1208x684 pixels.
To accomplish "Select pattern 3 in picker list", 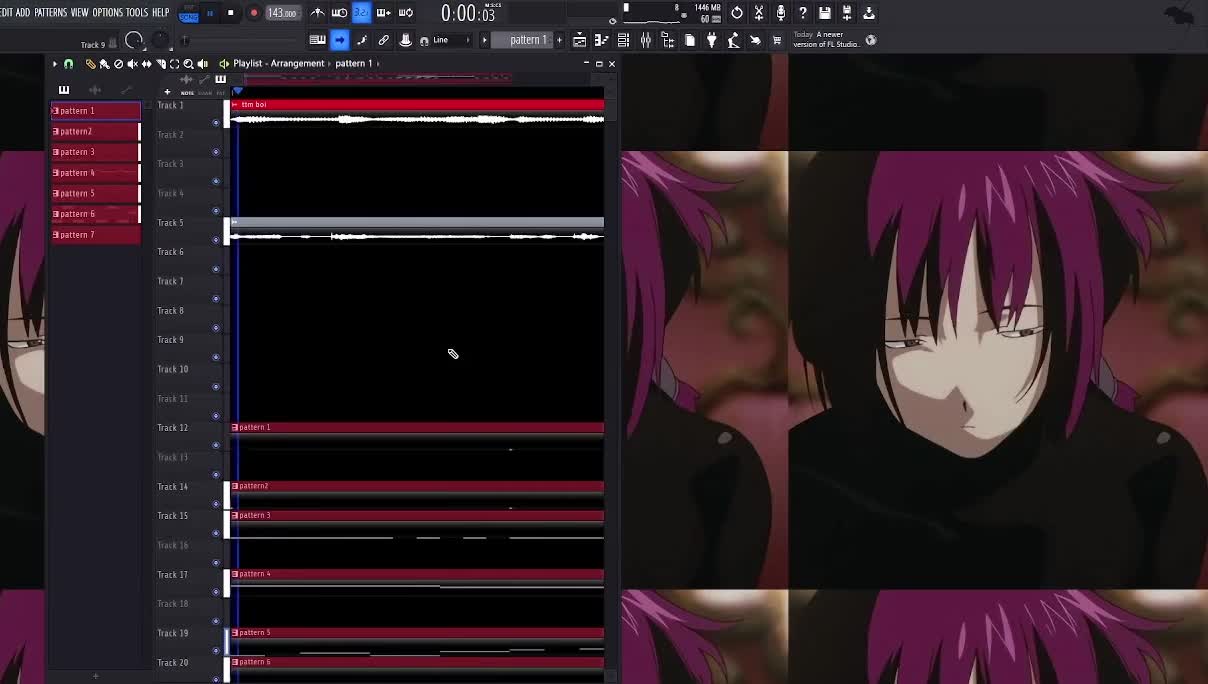I will (96, 152).
